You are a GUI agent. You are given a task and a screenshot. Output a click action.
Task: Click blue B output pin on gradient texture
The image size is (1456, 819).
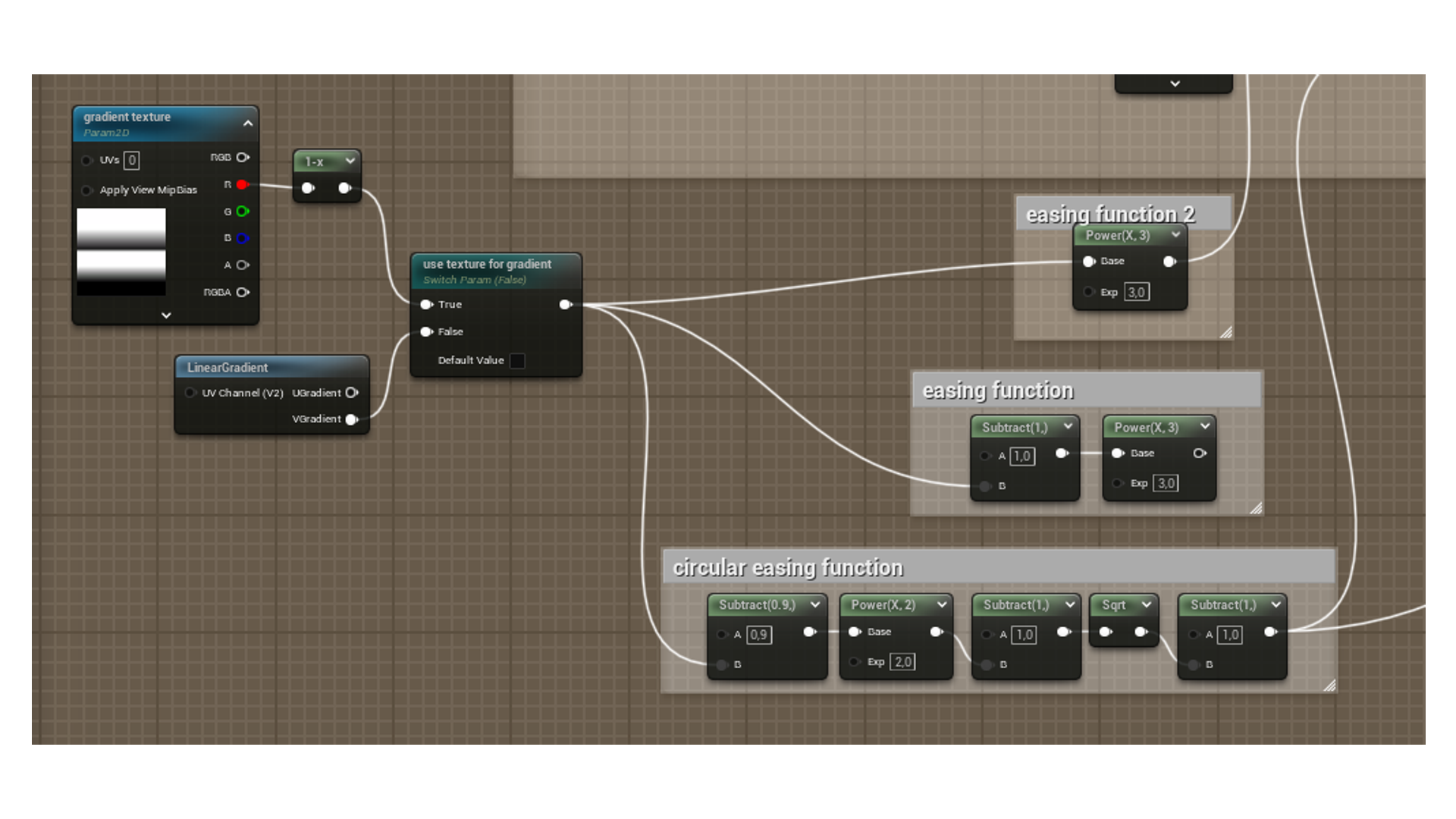pos(242,238)
